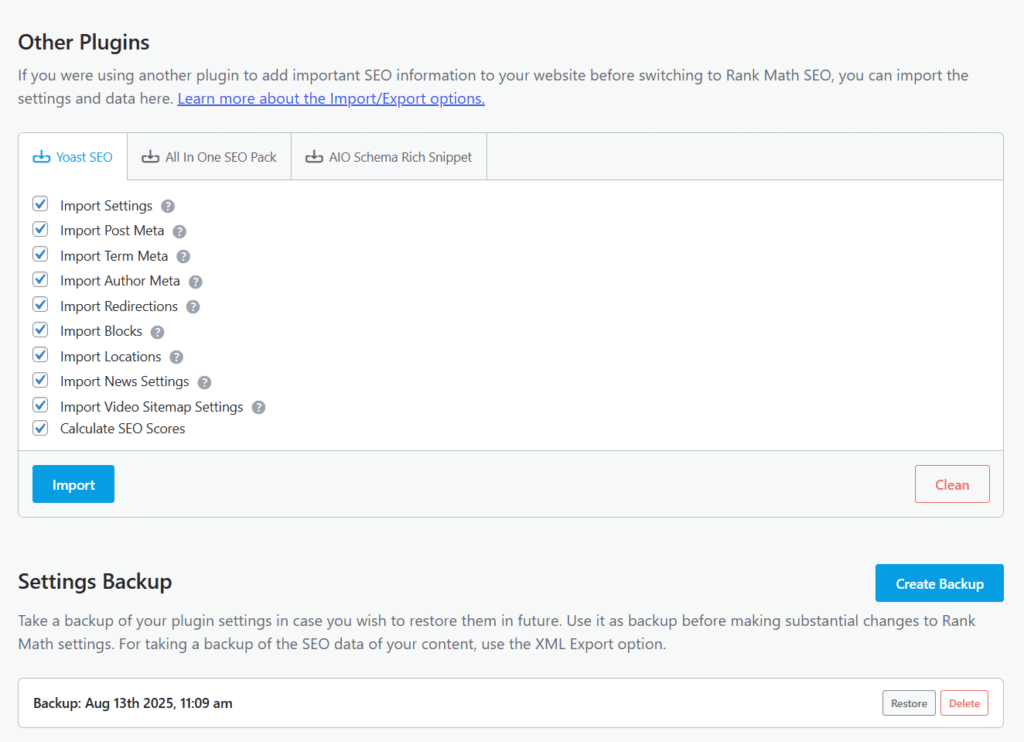This screenshot has height=742, width=1024.
Task: Uncheck the Import Post Meta checkbox
Action: (40, 229)
